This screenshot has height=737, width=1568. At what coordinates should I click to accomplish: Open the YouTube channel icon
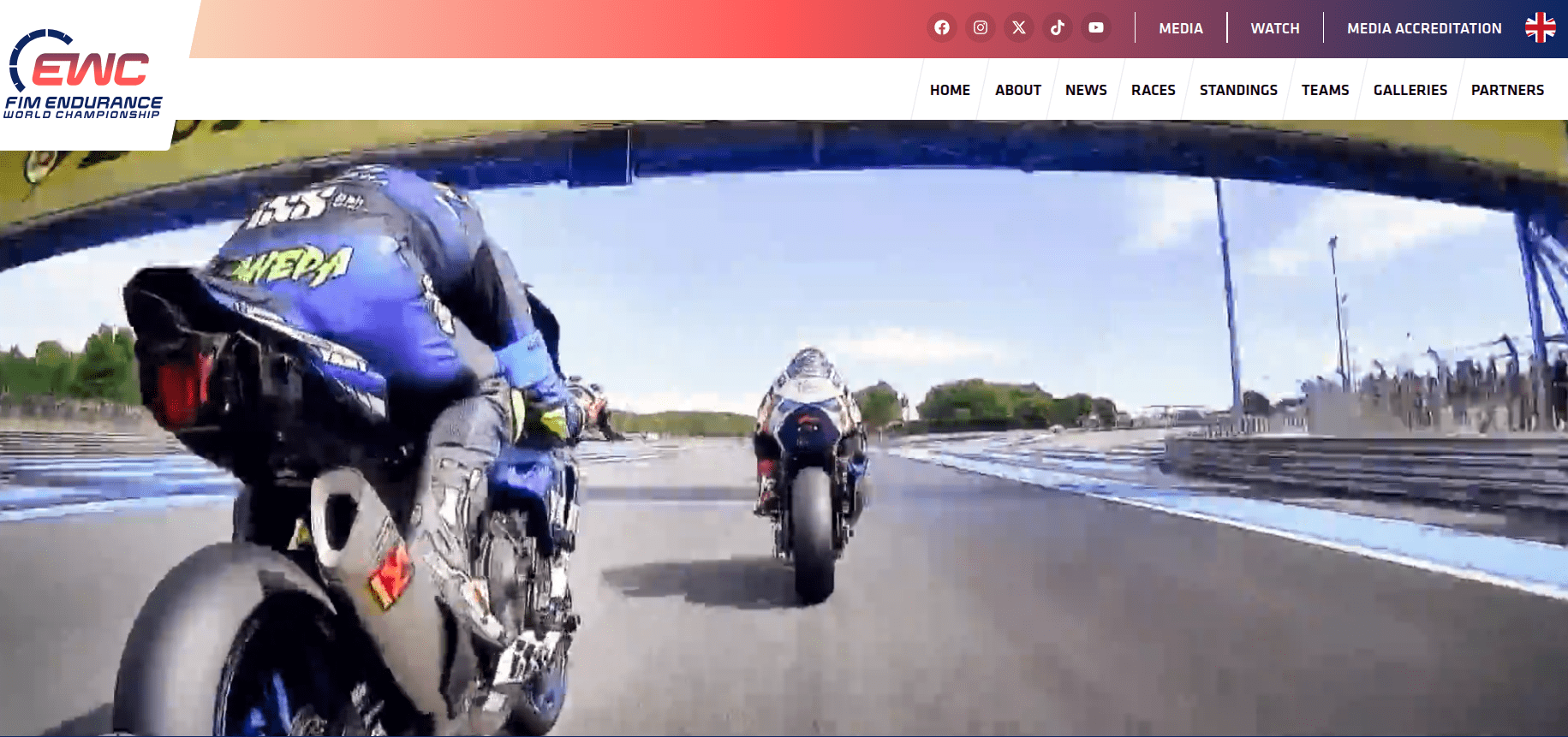(x=1095, y=27)
